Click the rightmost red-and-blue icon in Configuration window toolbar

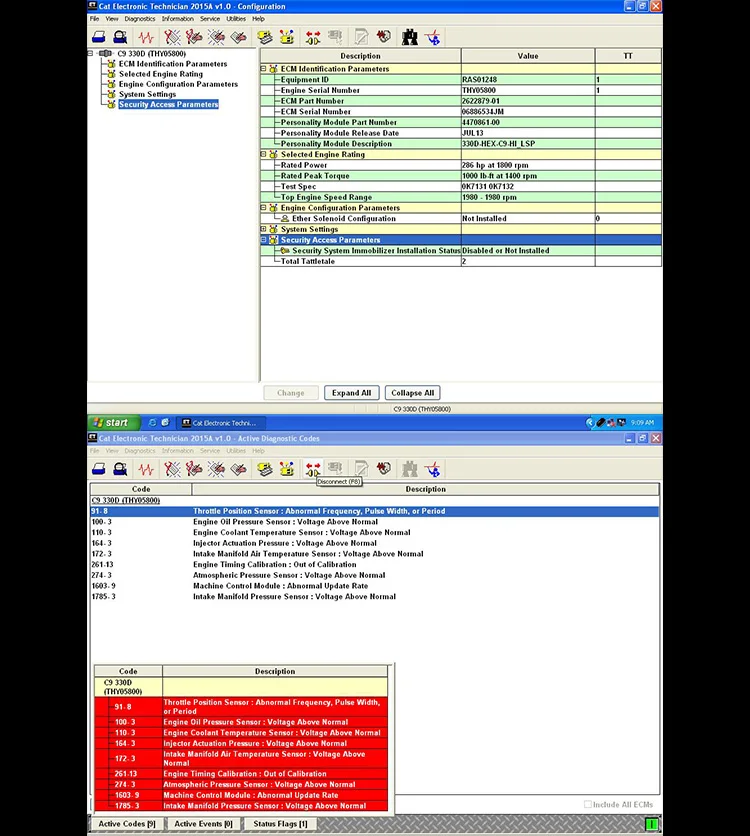click(432, 37)
